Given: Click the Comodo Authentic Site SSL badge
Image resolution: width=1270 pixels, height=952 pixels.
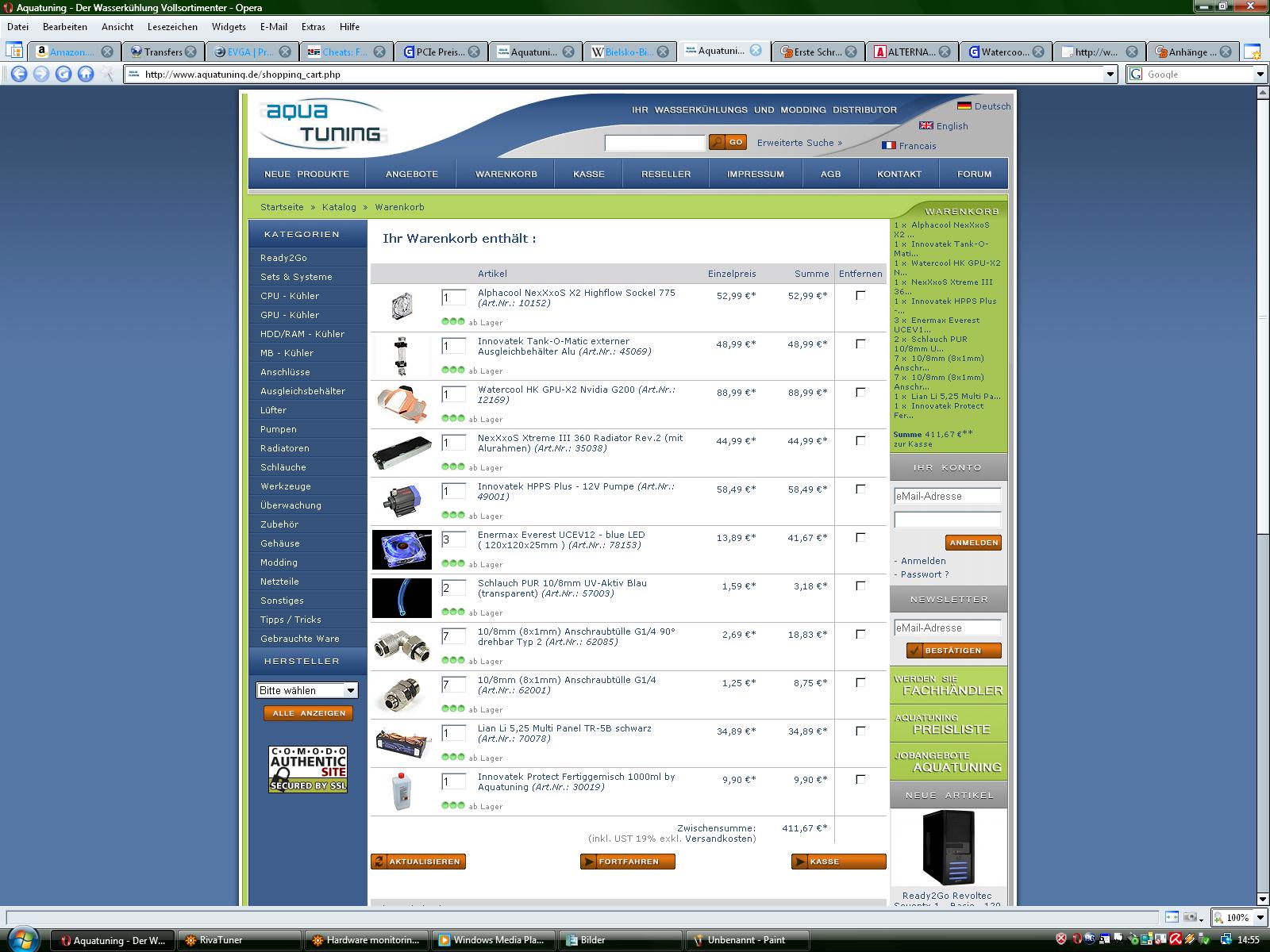Looking at the screenshot, I should click(308, 769).
